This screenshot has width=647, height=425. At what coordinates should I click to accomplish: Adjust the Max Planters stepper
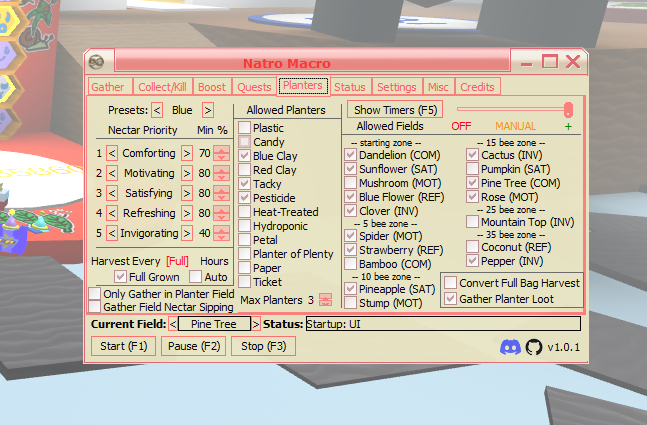(325, 300)
